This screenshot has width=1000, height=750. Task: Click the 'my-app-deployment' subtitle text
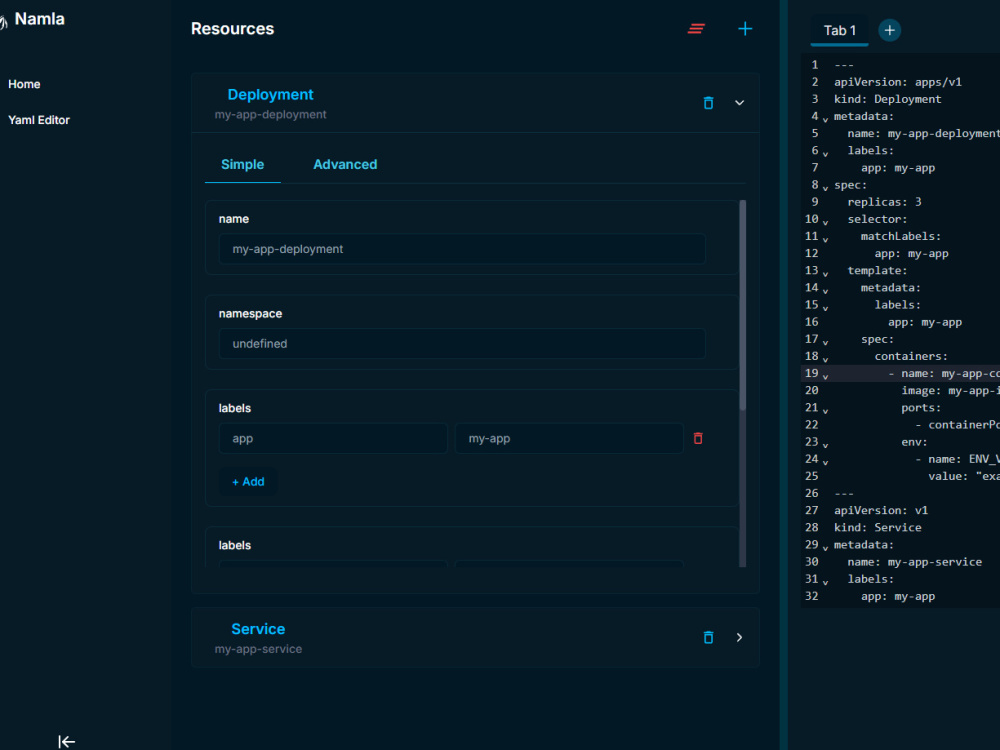tap(270, 115)
